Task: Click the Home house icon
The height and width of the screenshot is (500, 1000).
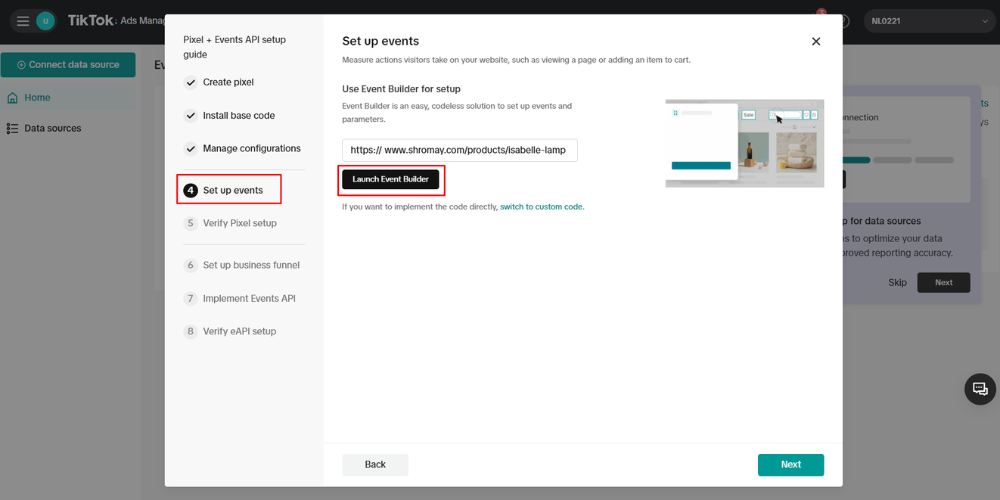Action: pos(12,98)
